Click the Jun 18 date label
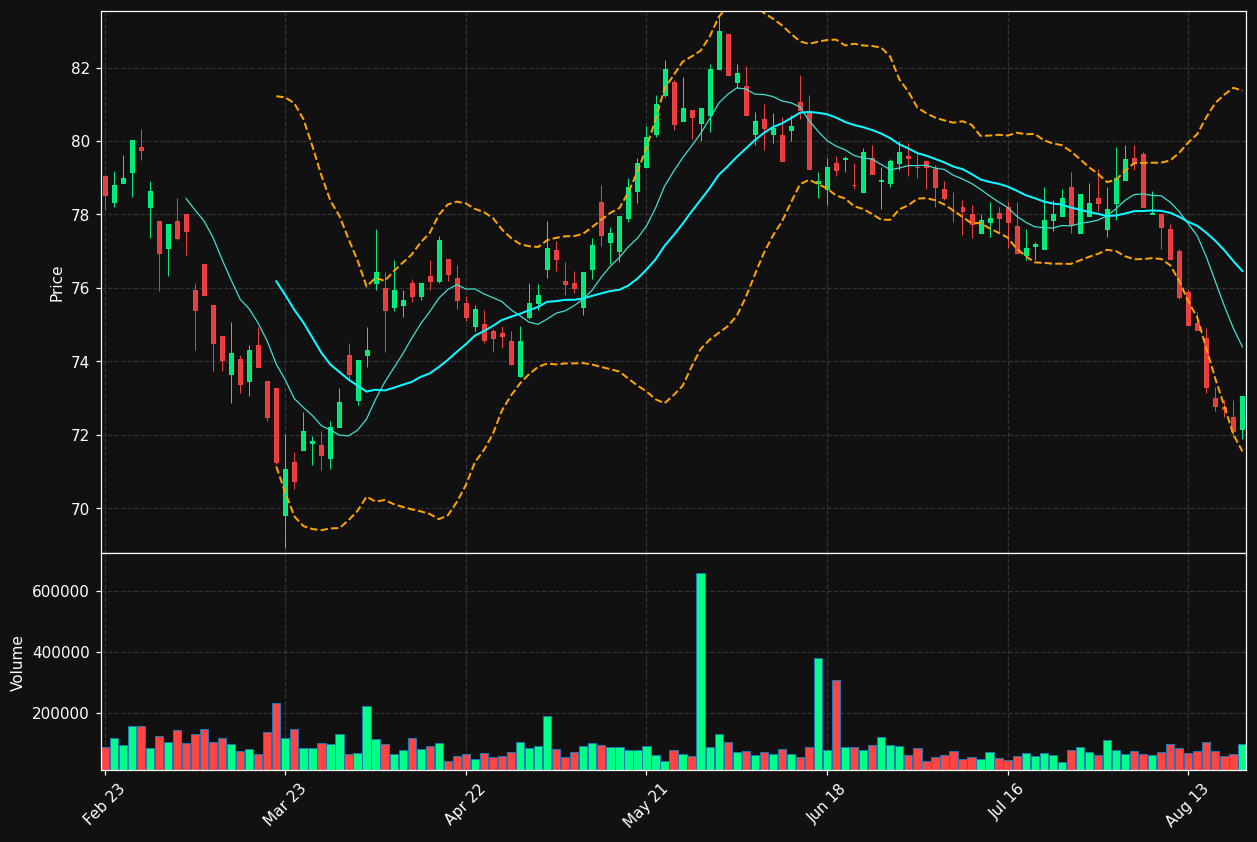Viewport: 1257px width, 842px height. click(x=825, y=805)
